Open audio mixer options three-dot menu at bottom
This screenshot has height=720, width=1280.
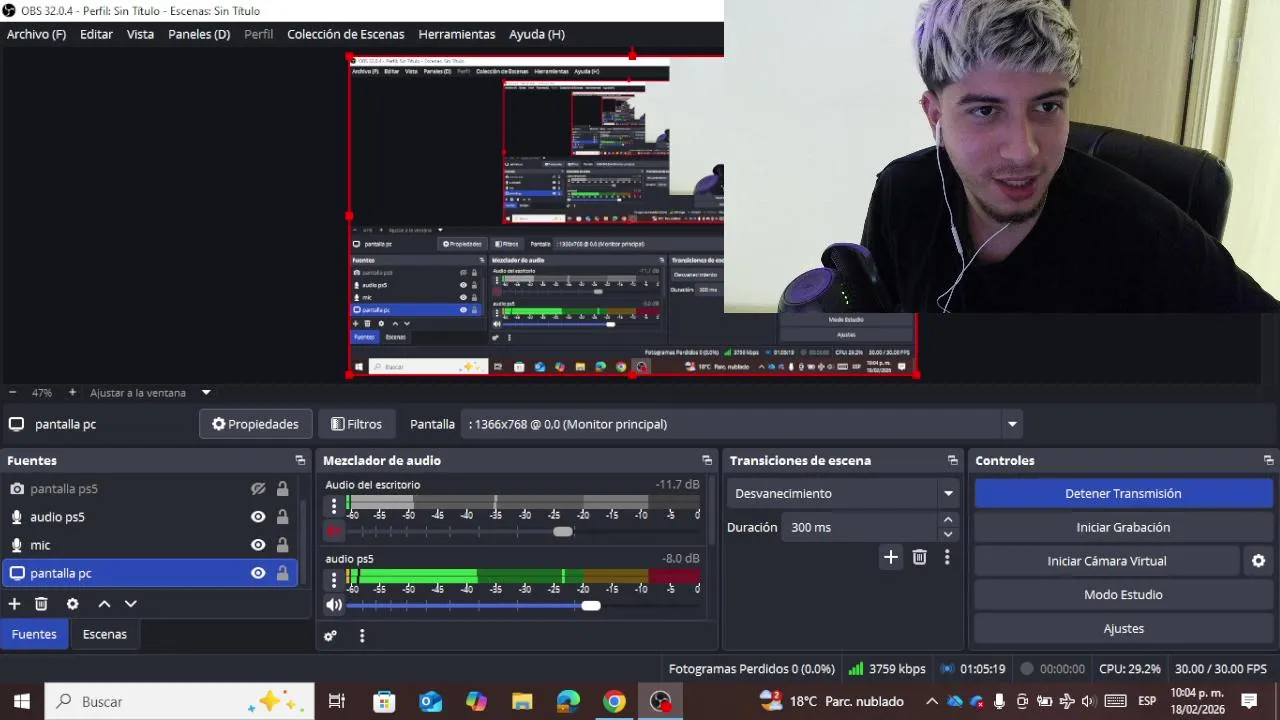[362, 635]
